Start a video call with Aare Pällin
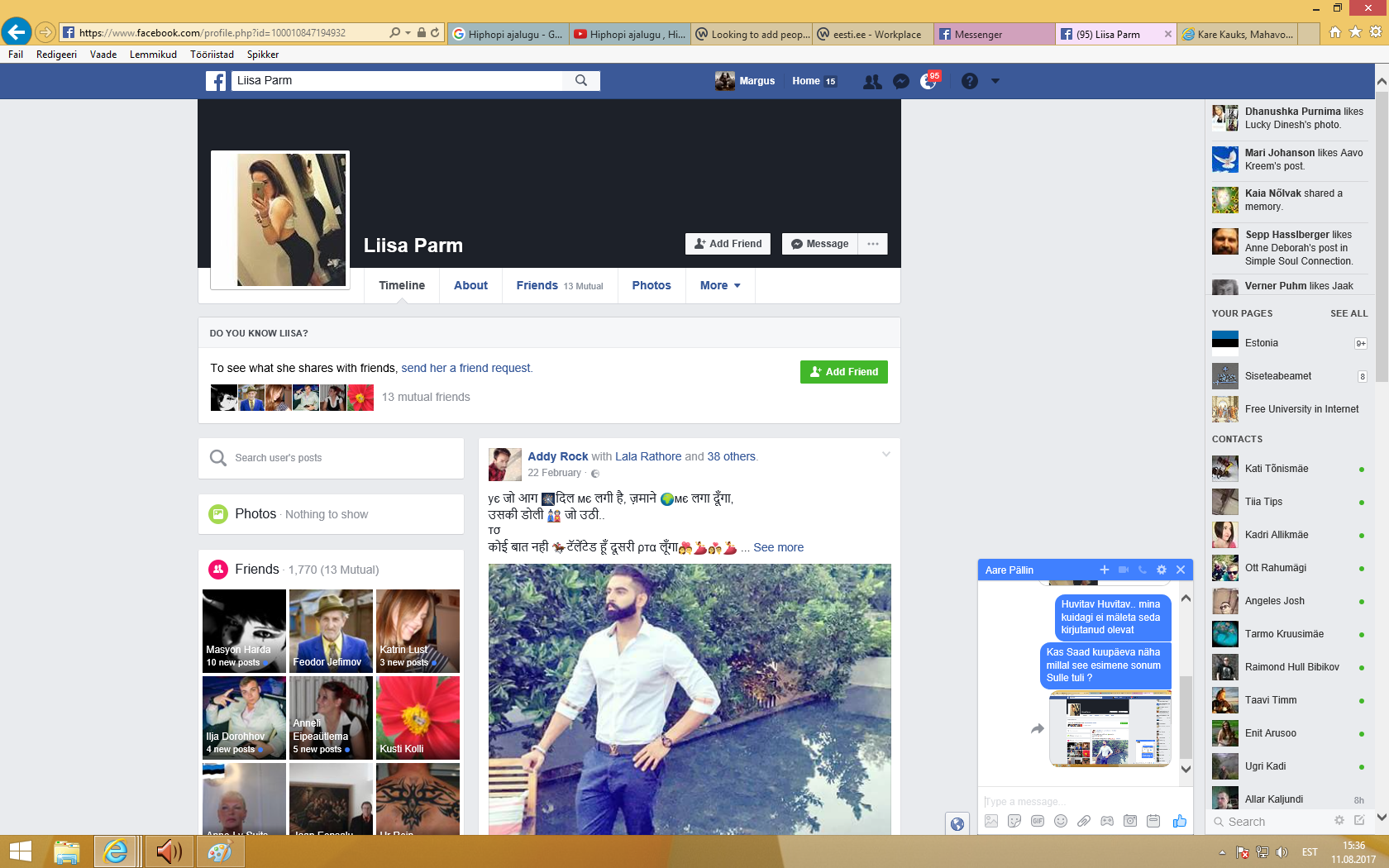 (1124, 570)
